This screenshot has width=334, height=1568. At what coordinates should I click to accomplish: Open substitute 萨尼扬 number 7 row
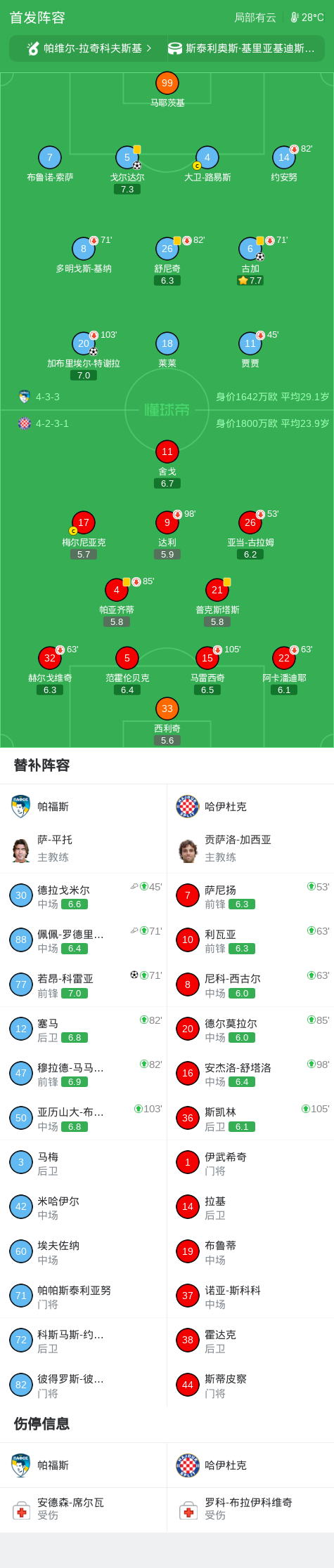pos(250,896)
